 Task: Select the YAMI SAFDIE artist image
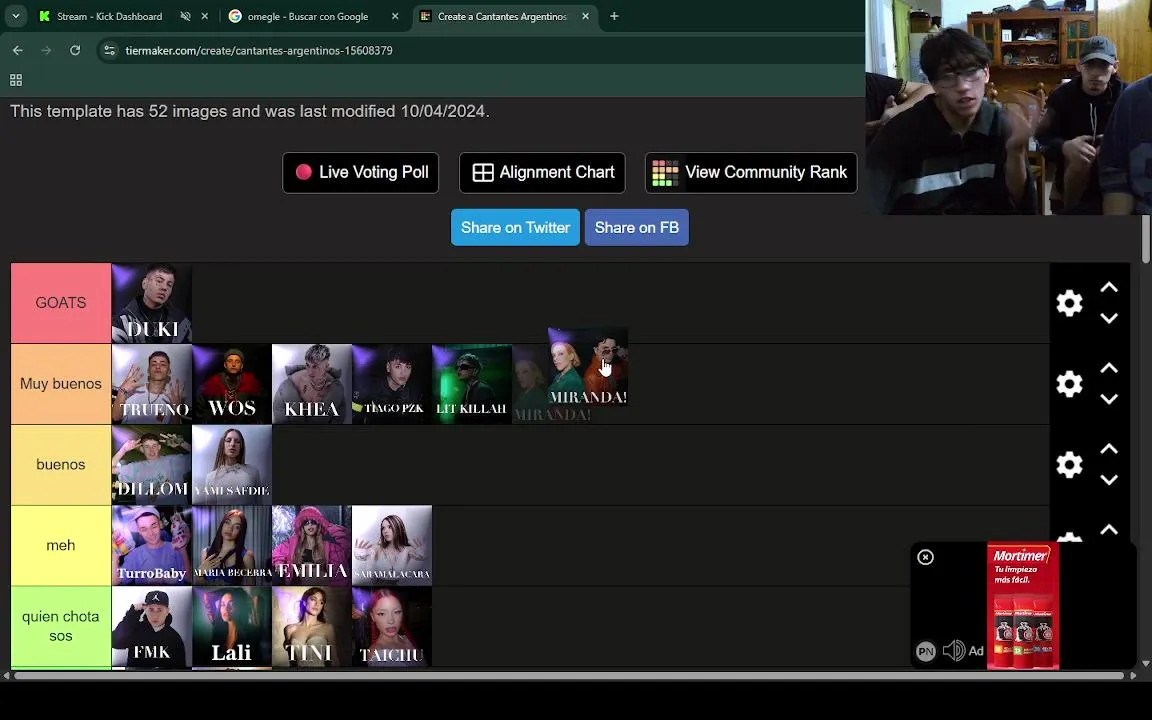[x=231, y=464]
